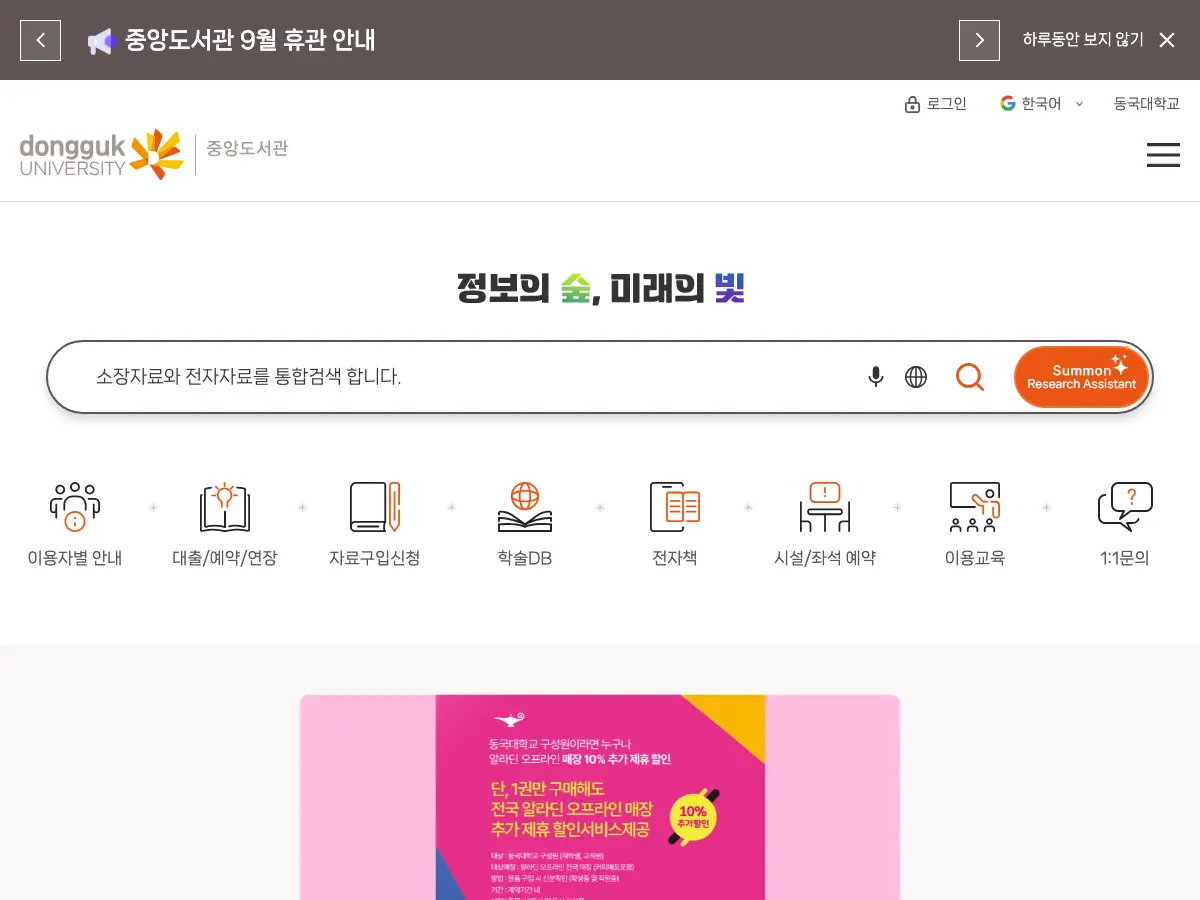
Task: Launch Summon Research Assistant
Action: (x=1082, y=377)
